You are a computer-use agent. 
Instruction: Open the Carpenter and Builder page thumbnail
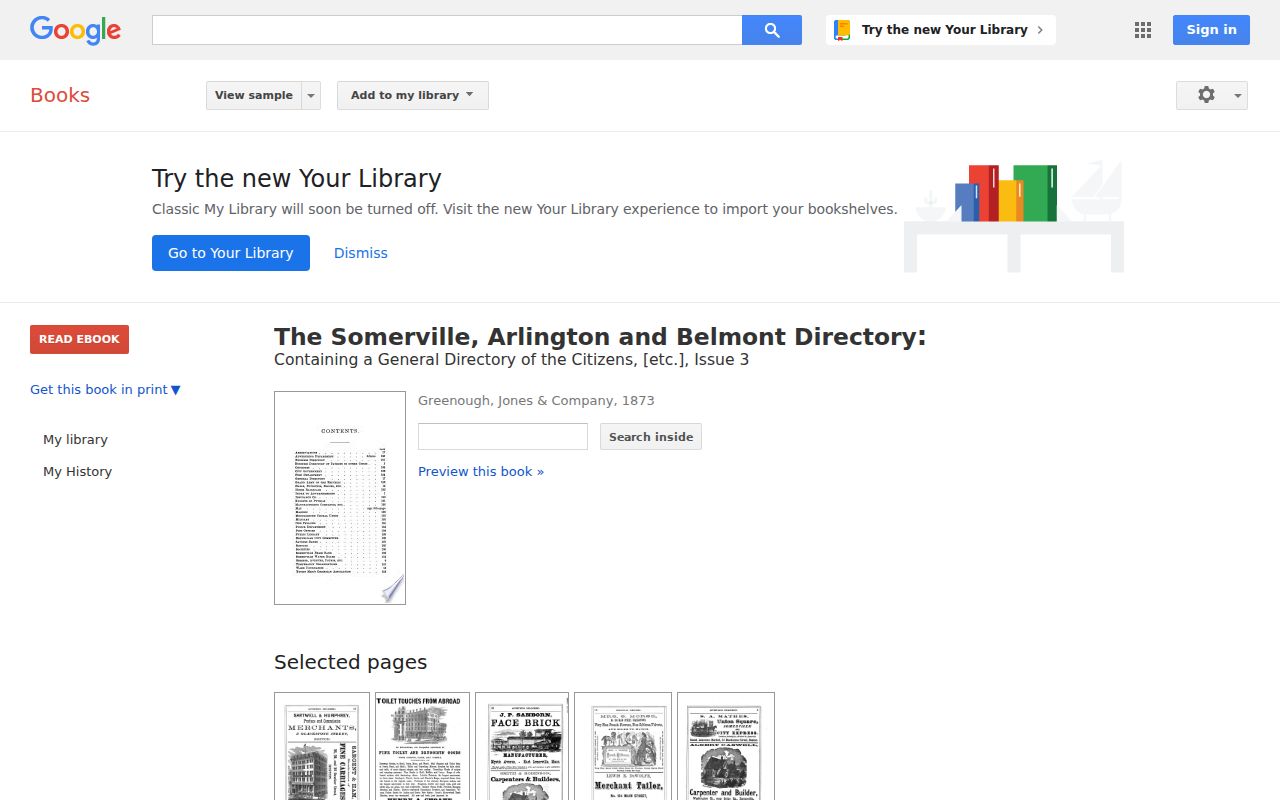point(726,746)
